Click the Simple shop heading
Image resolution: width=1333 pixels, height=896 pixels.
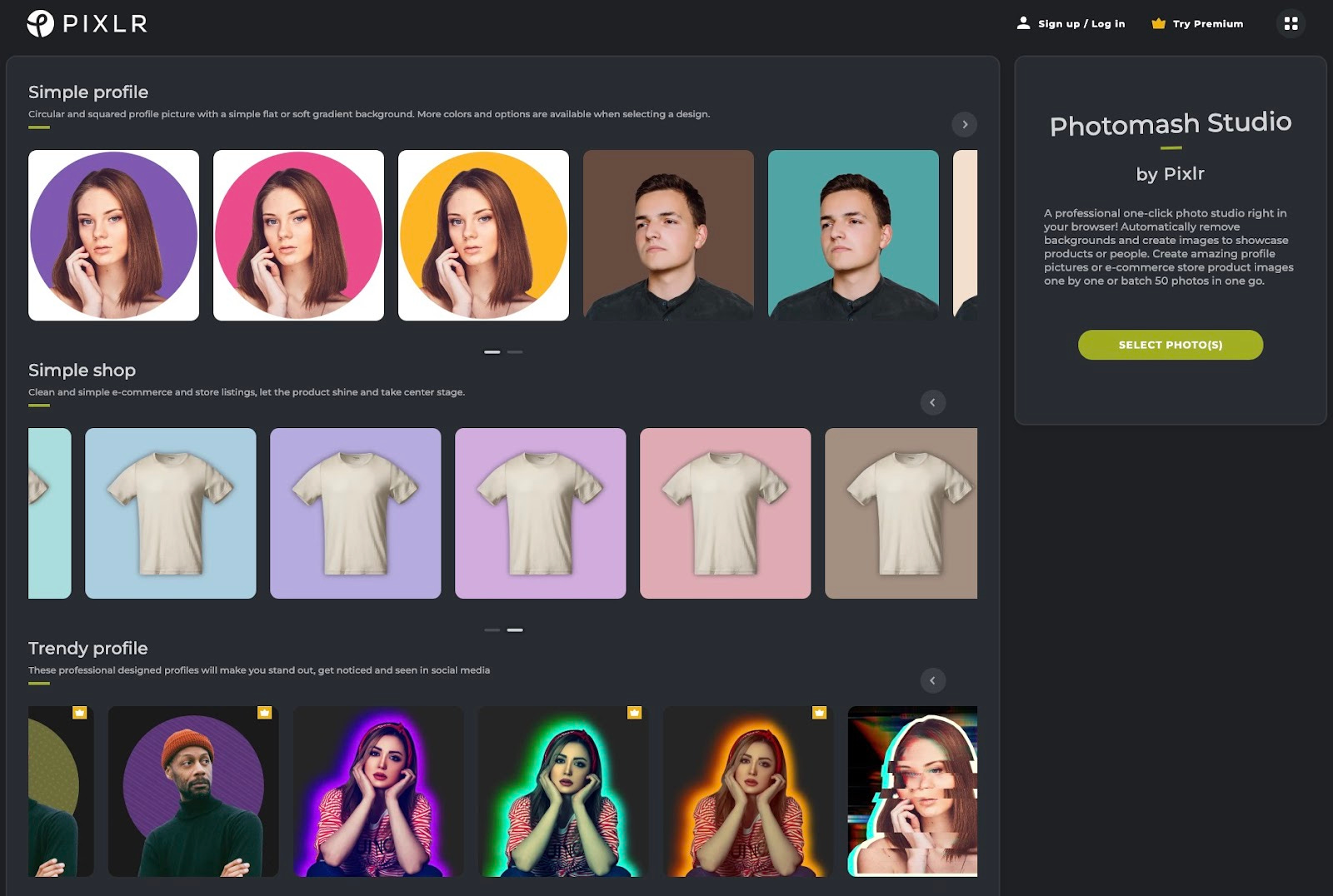pyautogui.click(x=82, y=371)
